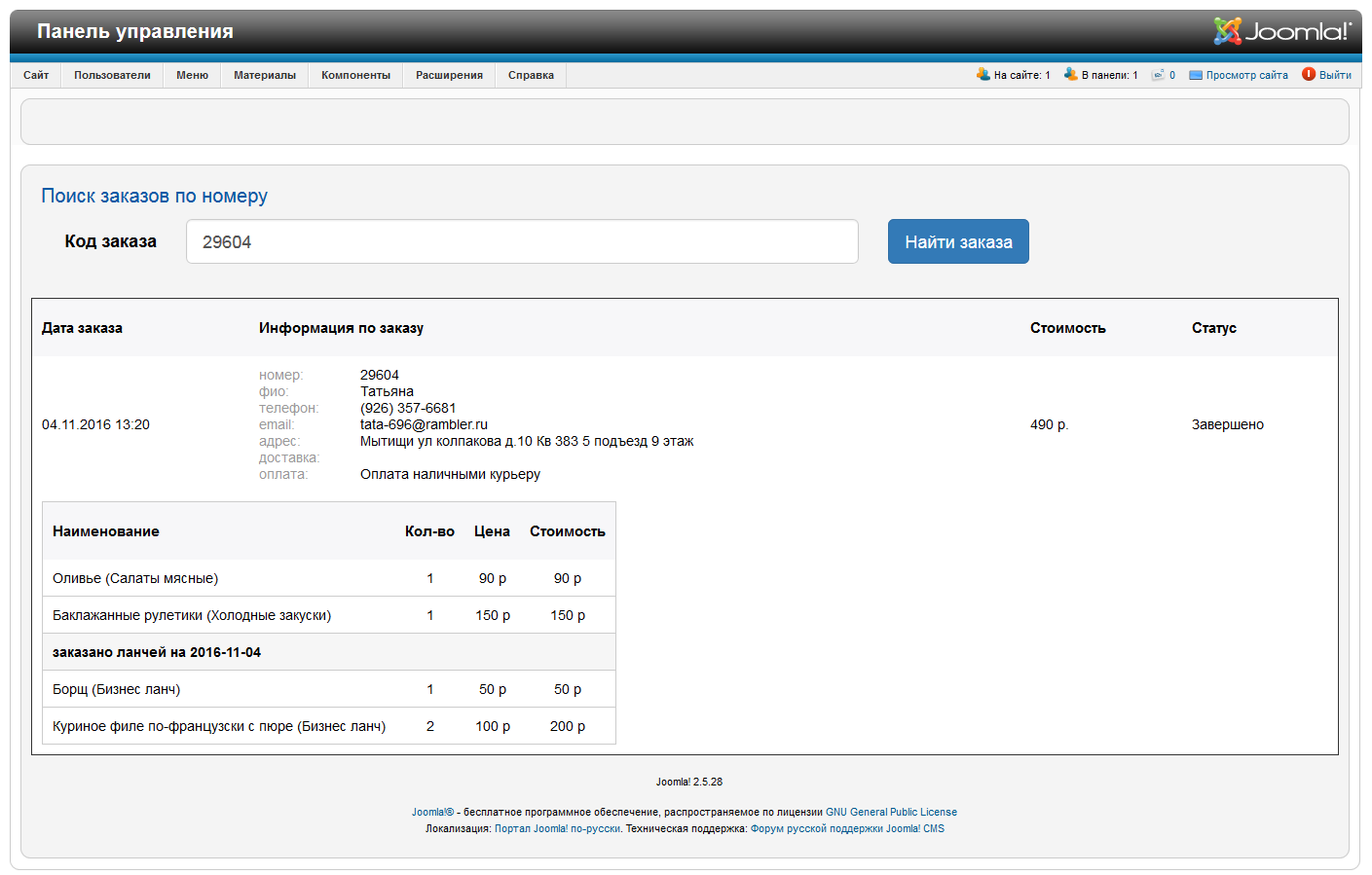1372x875 pixels.
Task: Open the Компоненты menu
Action: [355, 75]
